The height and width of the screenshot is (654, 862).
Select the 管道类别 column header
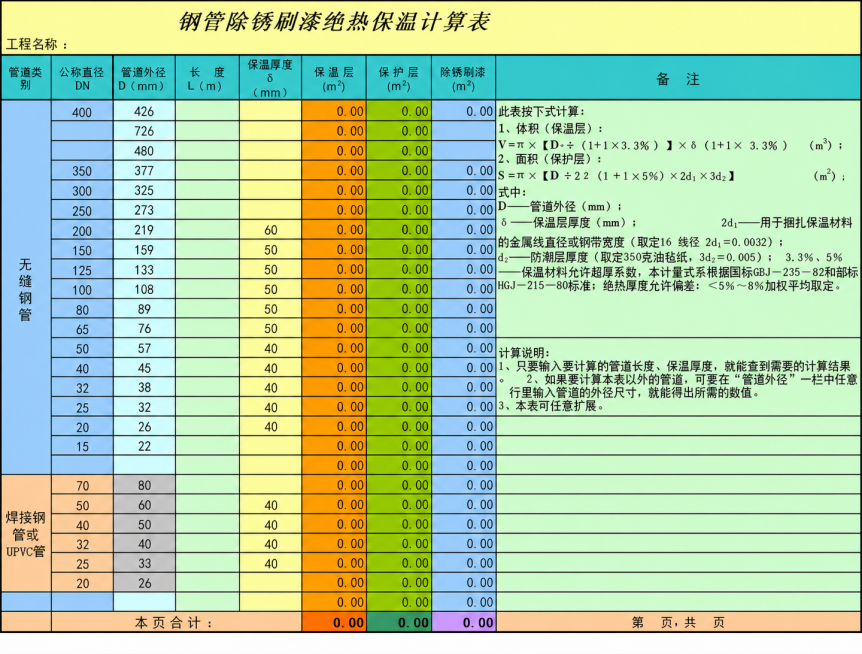click(x=26, y=77)
